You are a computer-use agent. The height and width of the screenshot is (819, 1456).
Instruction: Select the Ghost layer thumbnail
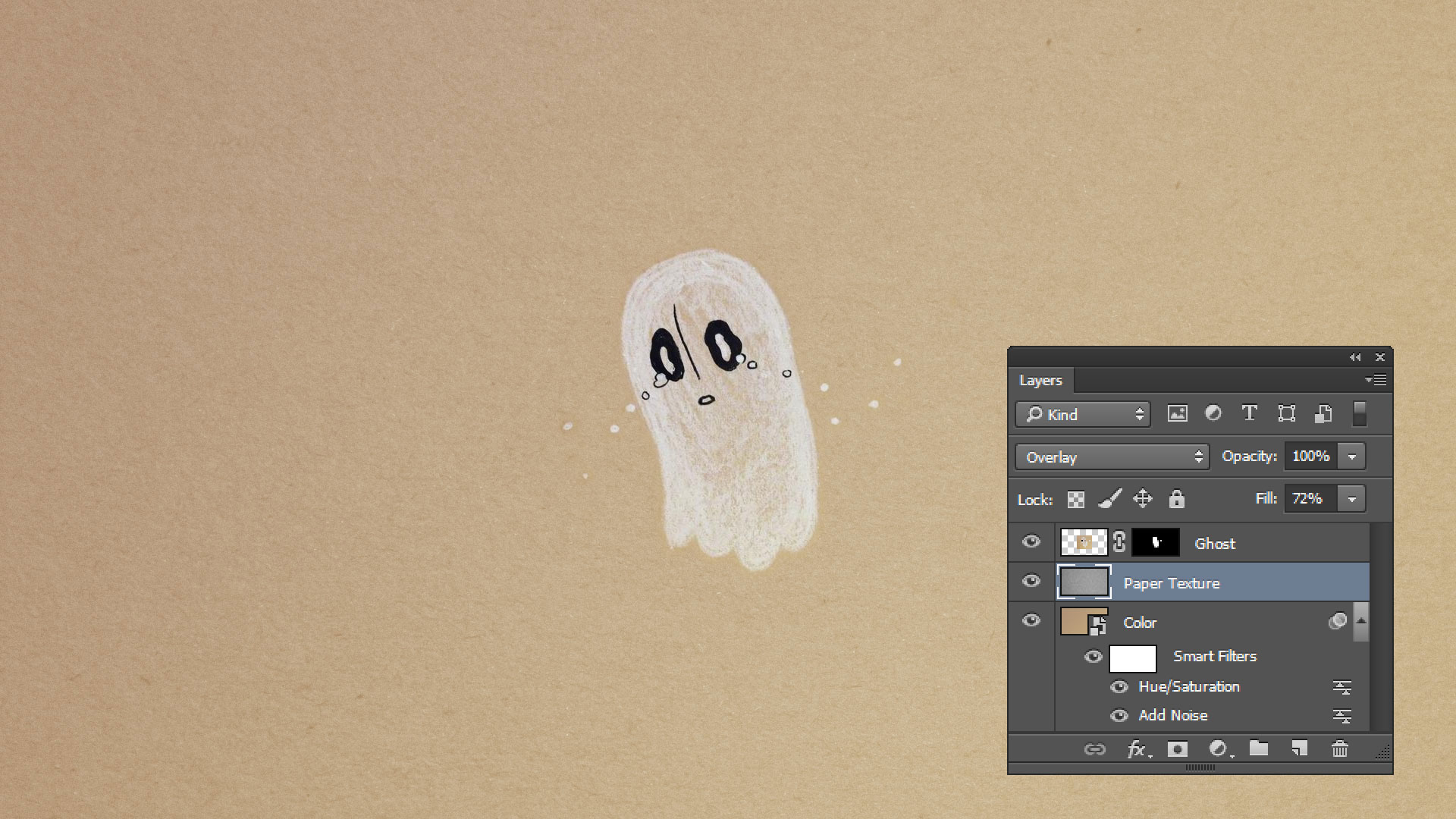(1084, 543)
